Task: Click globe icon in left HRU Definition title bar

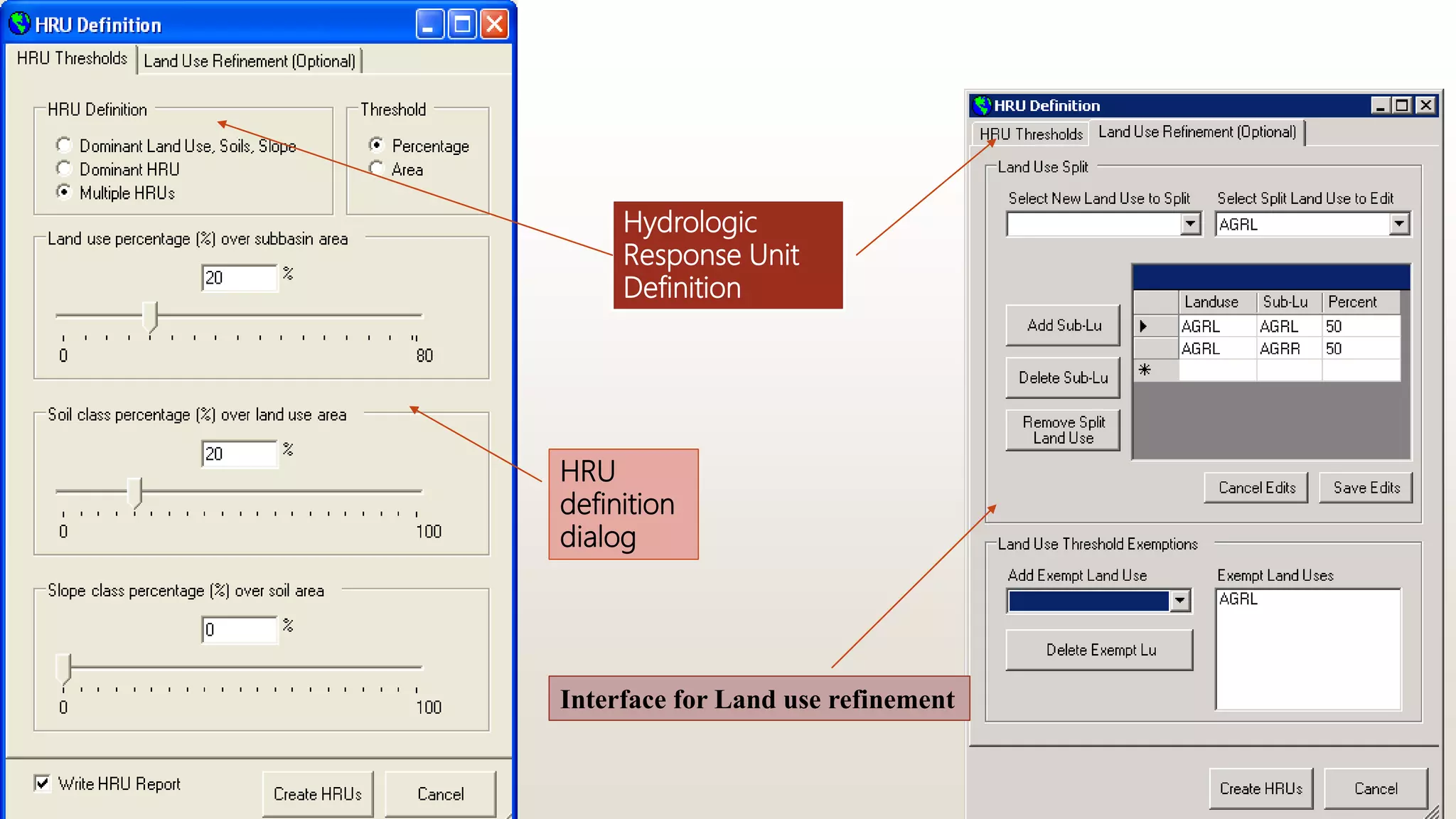Action: 19,24
